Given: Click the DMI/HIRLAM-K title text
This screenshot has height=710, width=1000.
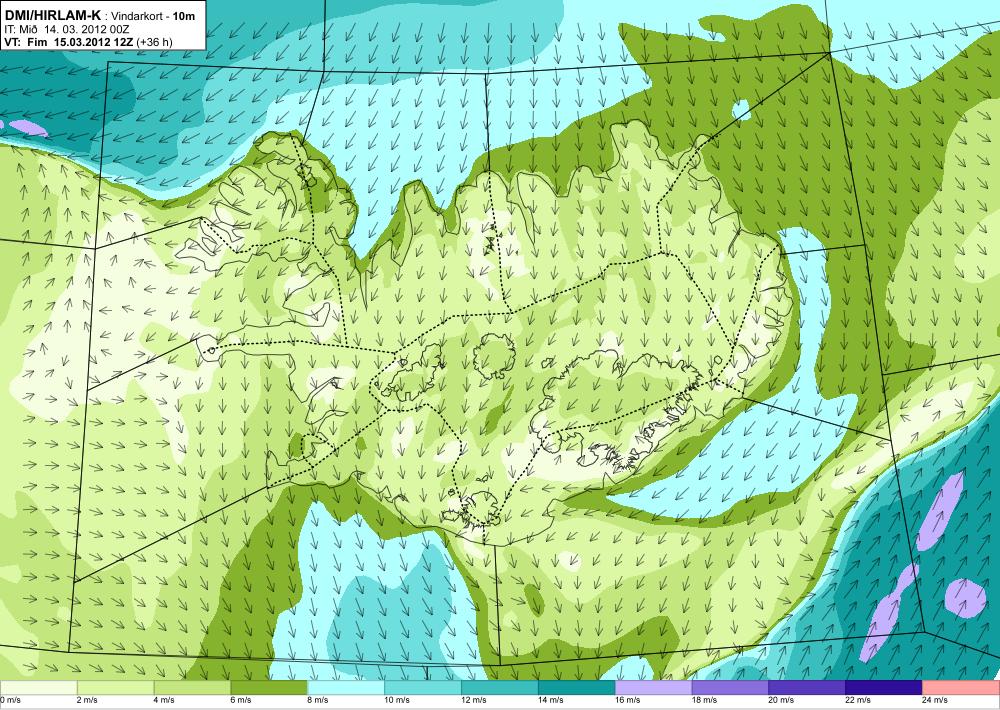Looking at the screenshot, I should [52, 17].
